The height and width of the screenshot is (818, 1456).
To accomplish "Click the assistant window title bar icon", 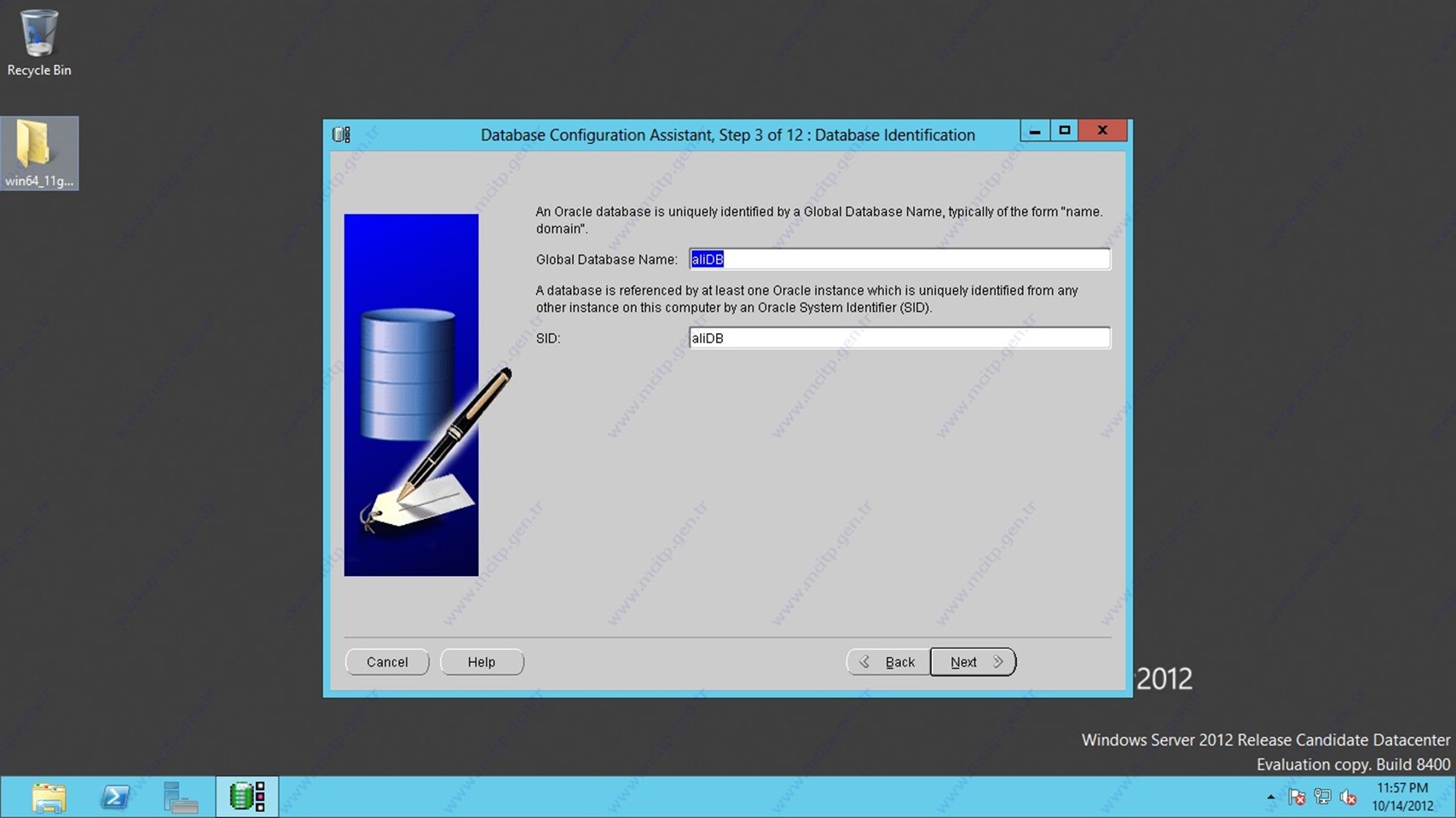I will pos(342,135).
